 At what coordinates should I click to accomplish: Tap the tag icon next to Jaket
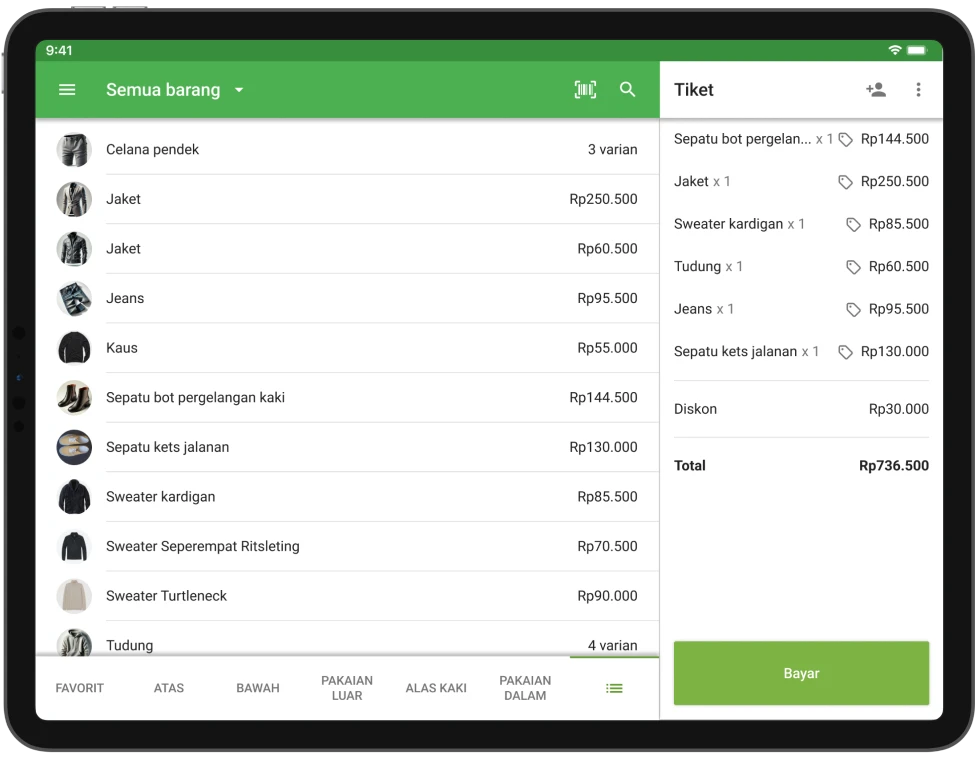pos(845,182)
